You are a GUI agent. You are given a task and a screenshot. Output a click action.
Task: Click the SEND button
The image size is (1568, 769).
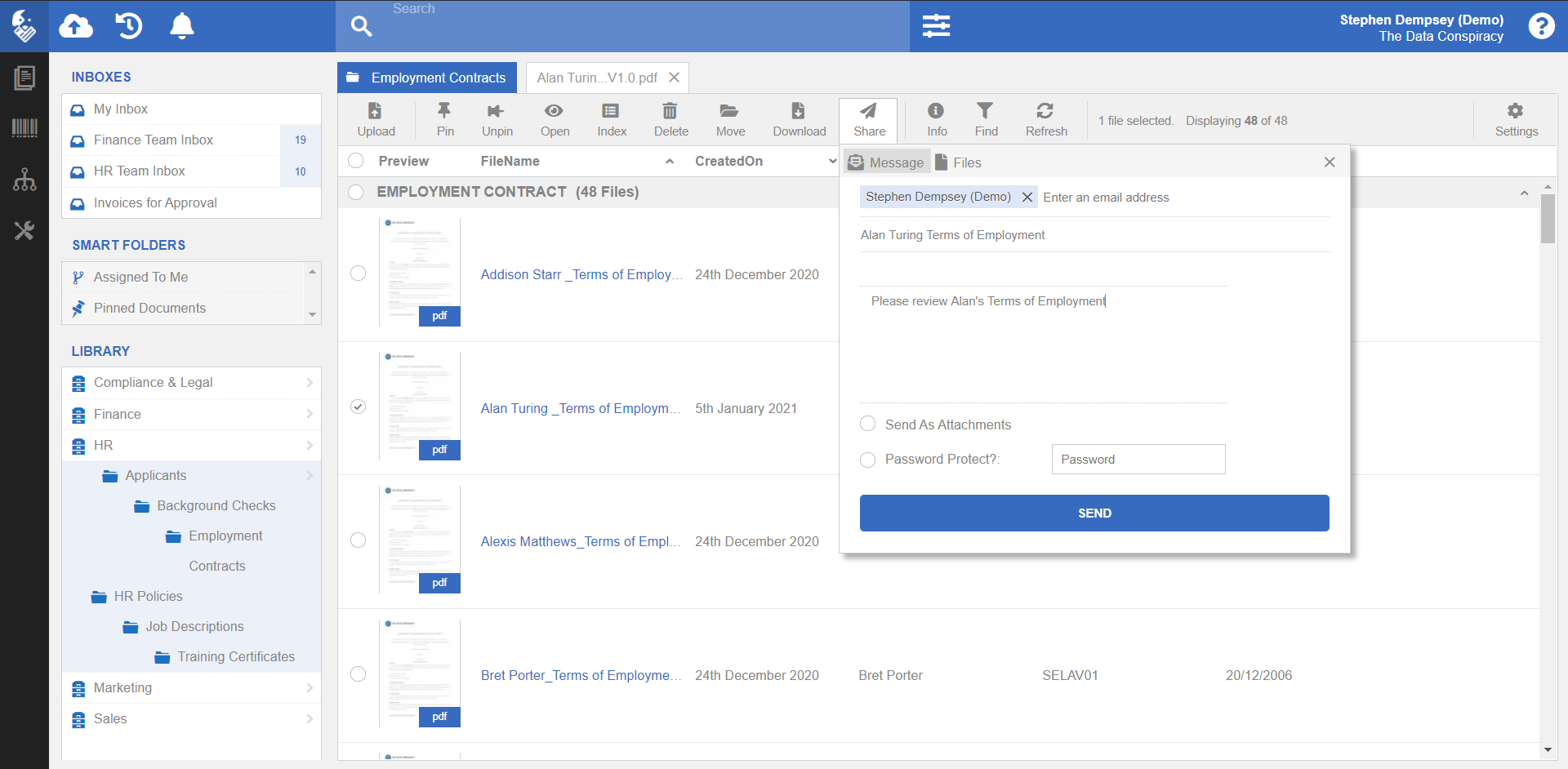pyautogui.click(x=1094, y=513)
